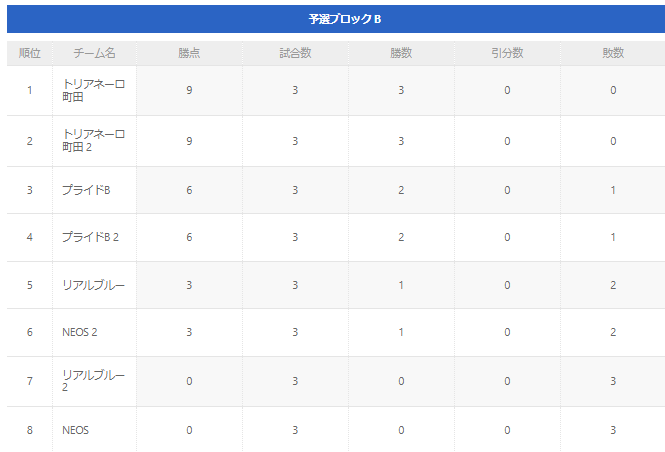Select team name トリアネーロ町田 in rank 1
Screen dimensions: 665x452
(x=93, y=90)
